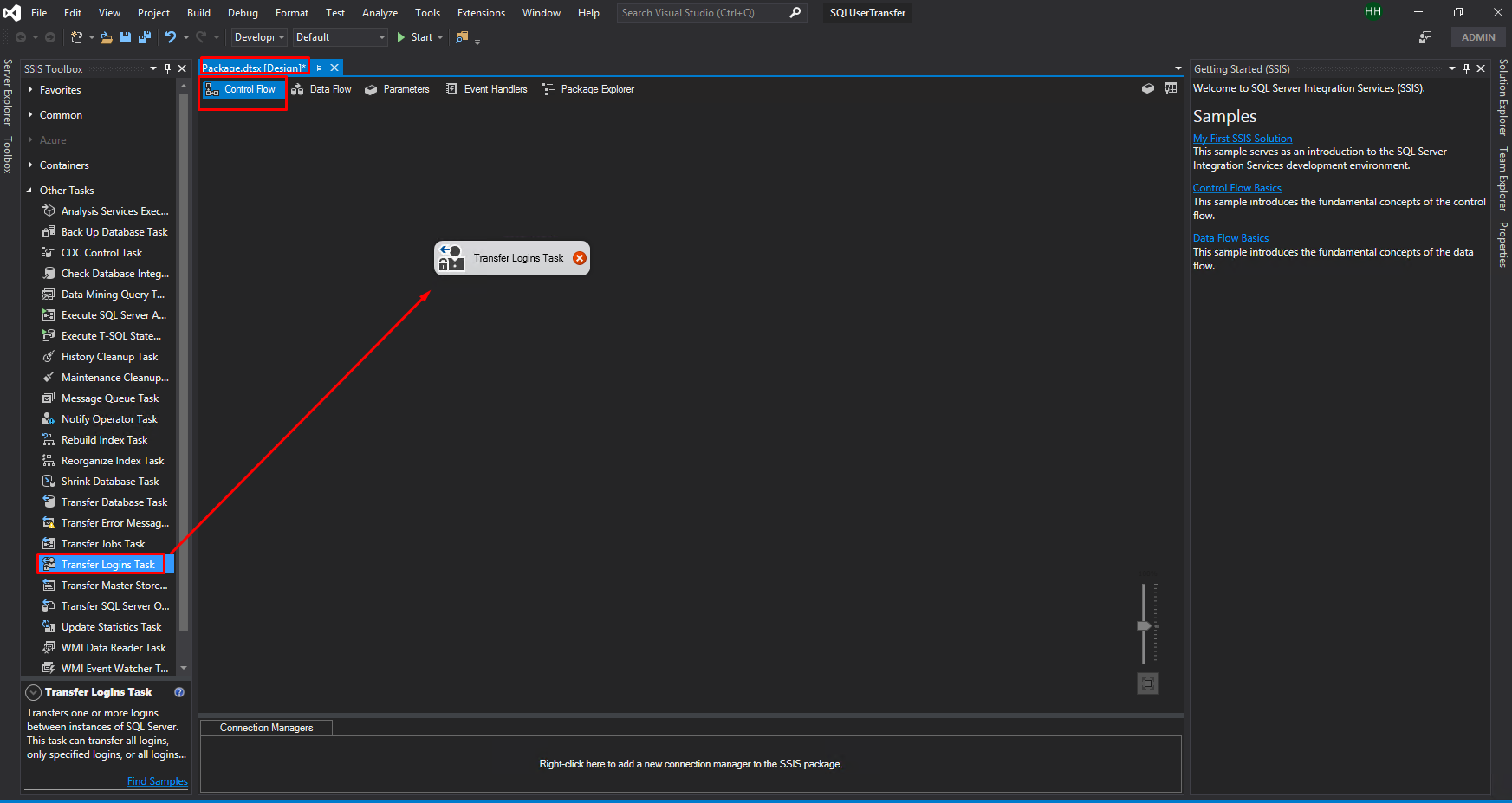
Task: Click the canvas zoom slider handle
Action: coord(1144,625)
